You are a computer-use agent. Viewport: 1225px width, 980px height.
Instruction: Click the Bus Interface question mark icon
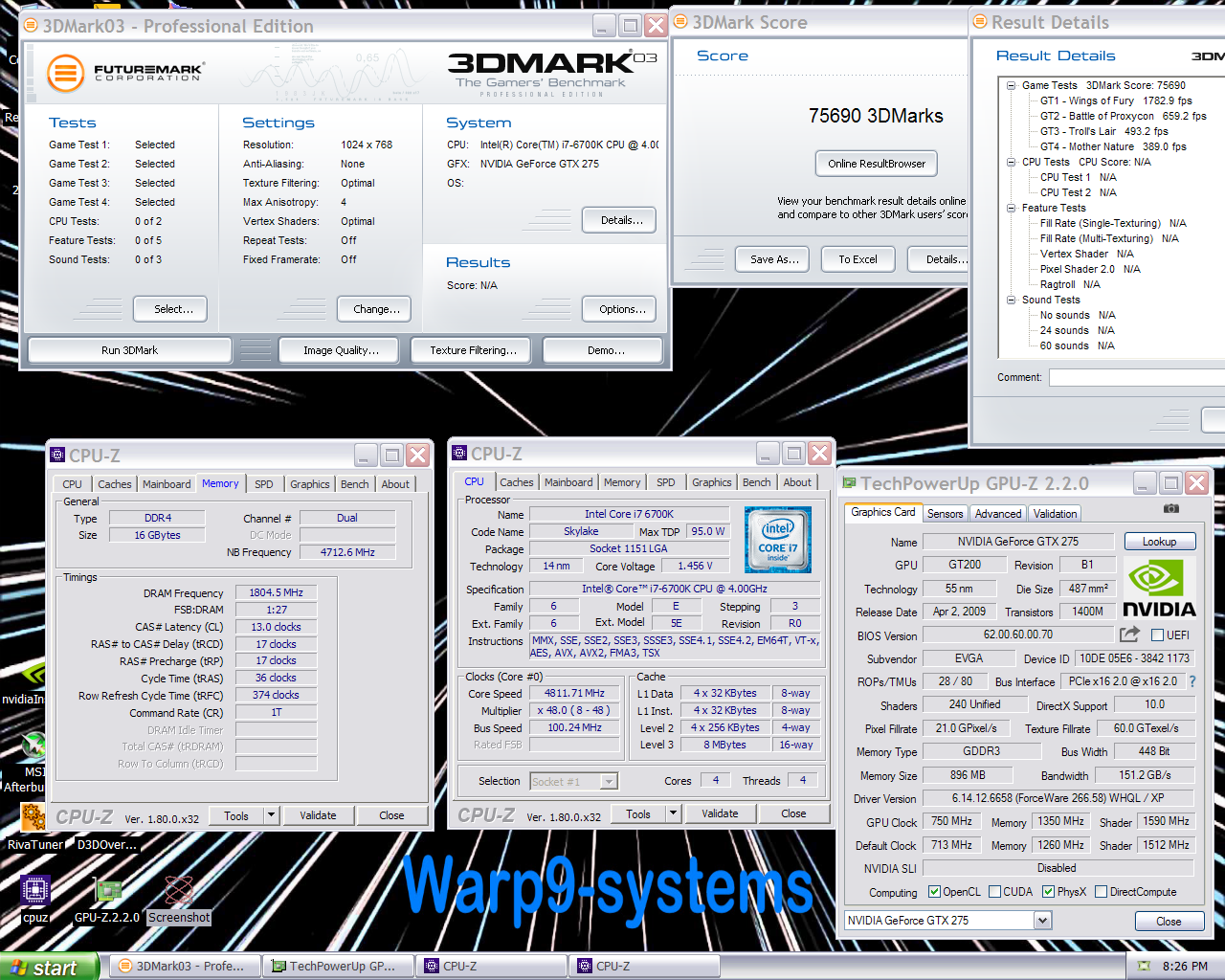[x=1192, y=681]
